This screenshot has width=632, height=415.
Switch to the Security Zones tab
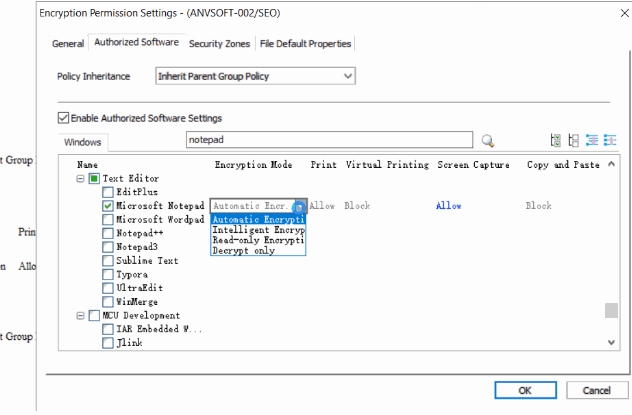(x=220, y=44)
